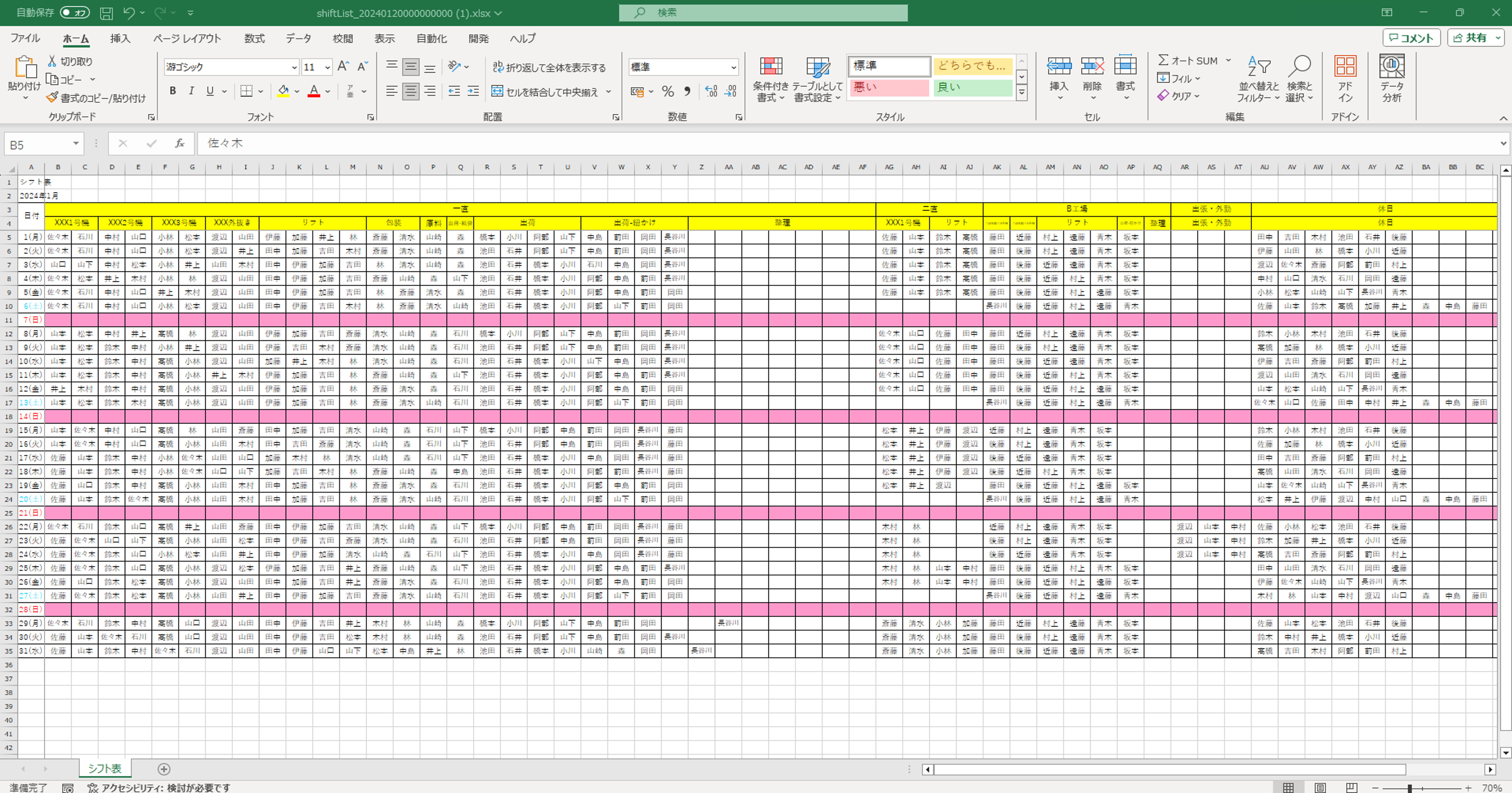
Task: Click Increase Decimal icon
Action: 711,91
